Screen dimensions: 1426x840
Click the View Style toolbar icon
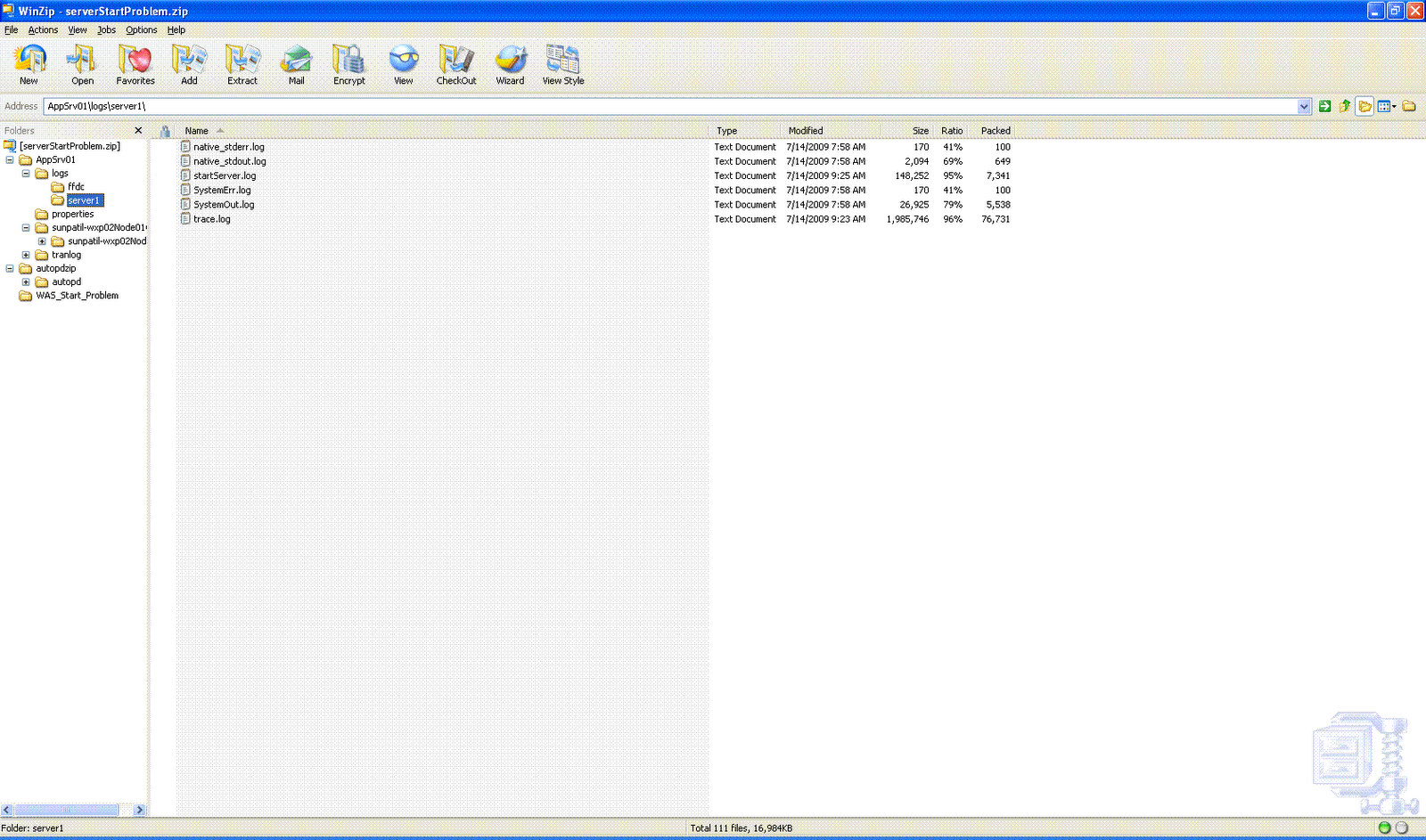tap(563, 59)
